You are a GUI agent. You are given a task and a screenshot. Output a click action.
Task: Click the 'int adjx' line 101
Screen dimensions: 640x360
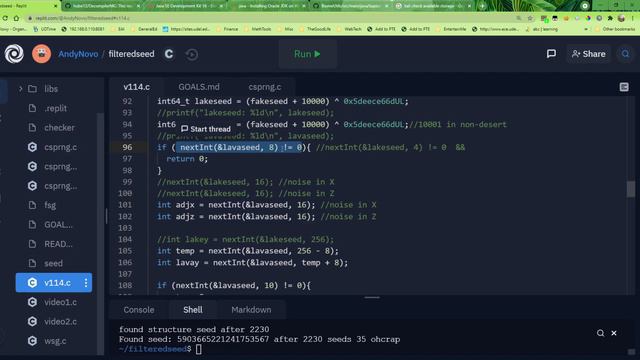tap(267, 205)
